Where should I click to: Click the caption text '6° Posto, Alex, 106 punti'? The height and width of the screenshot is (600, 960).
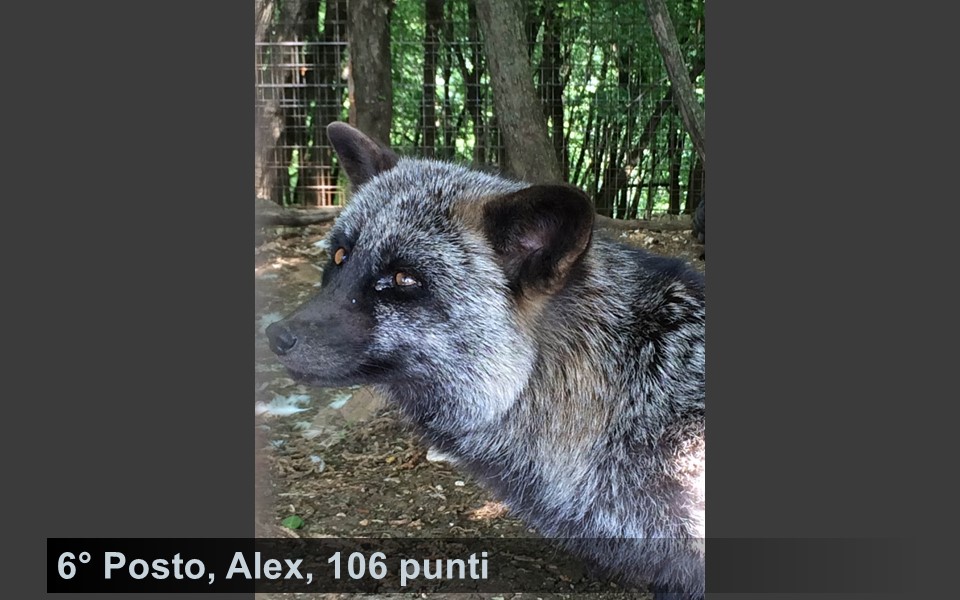[x=273, y=566]
